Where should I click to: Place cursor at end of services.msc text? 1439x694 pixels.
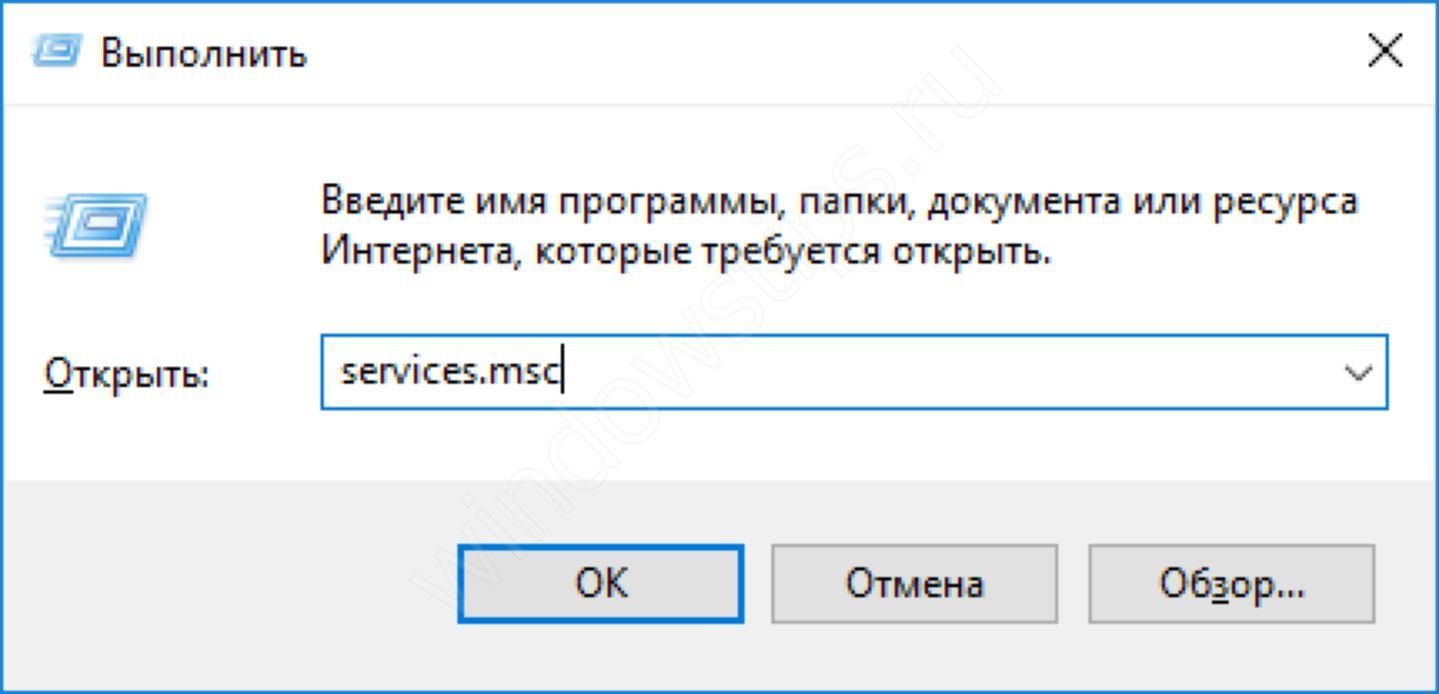[563, 373]
